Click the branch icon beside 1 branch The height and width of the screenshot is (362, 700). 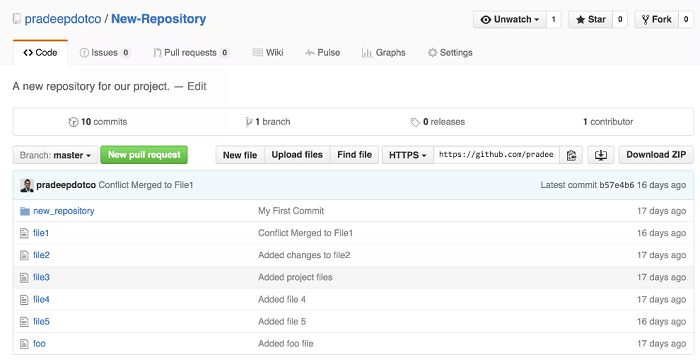point(249,122)
